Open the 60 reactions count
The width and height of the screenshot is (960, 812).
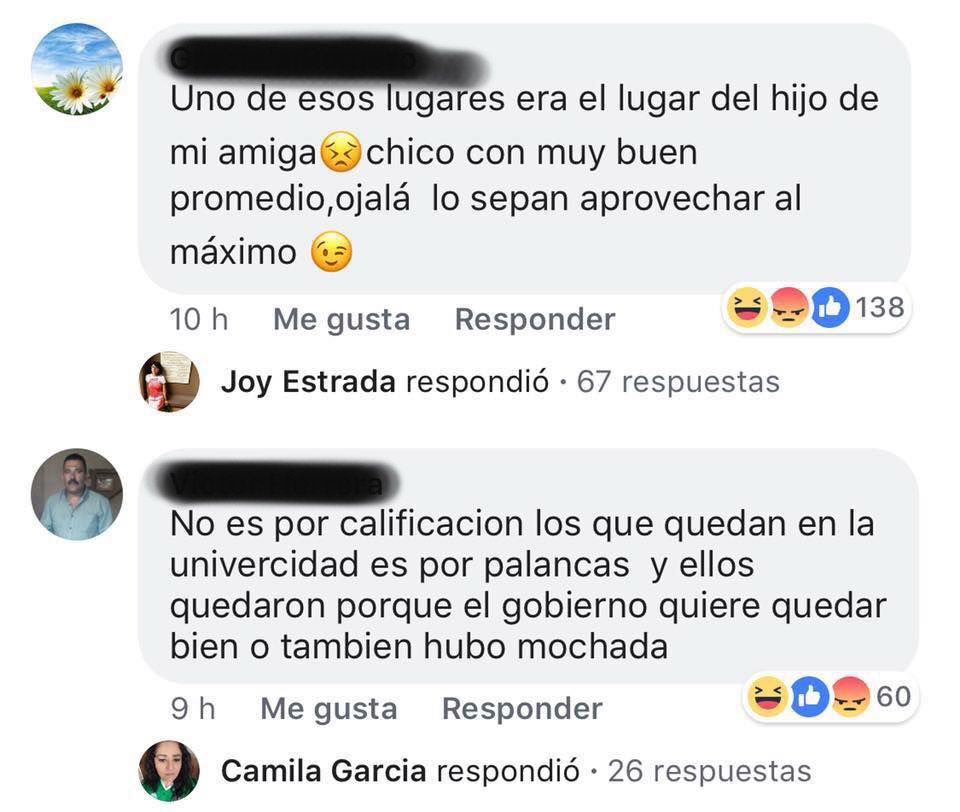894,697
